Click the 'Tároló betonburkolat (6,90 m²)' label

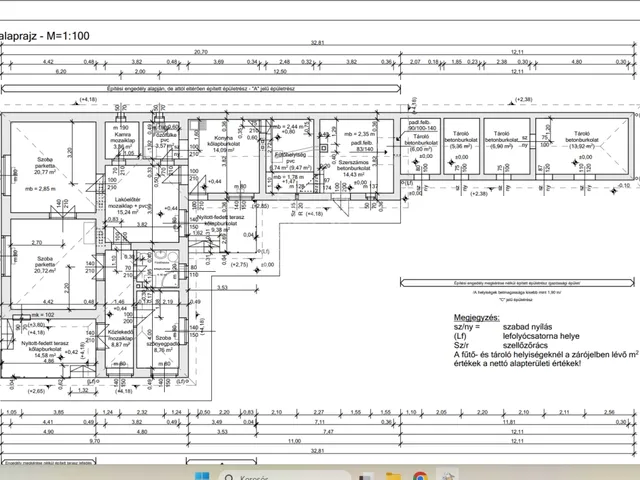click(x=501, y=140)
